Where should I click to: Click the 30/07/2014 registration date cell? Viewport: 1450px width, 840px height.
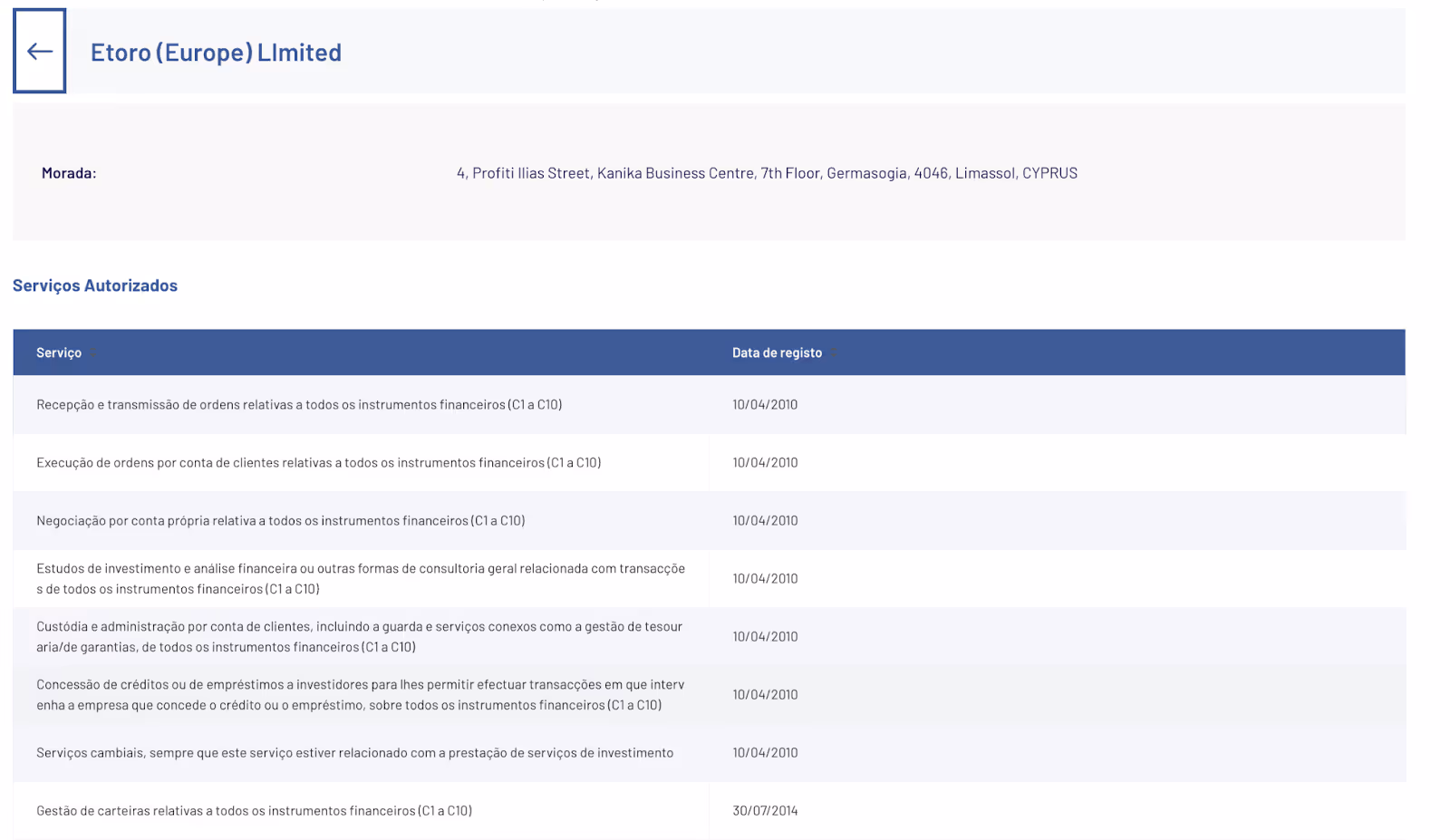765,811
